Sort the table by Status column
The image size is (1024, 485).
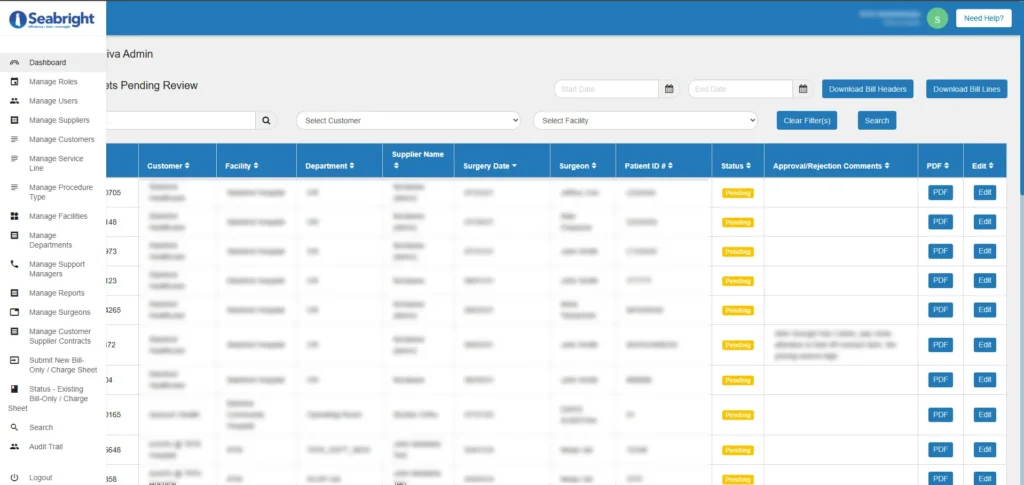click(736, 166)
